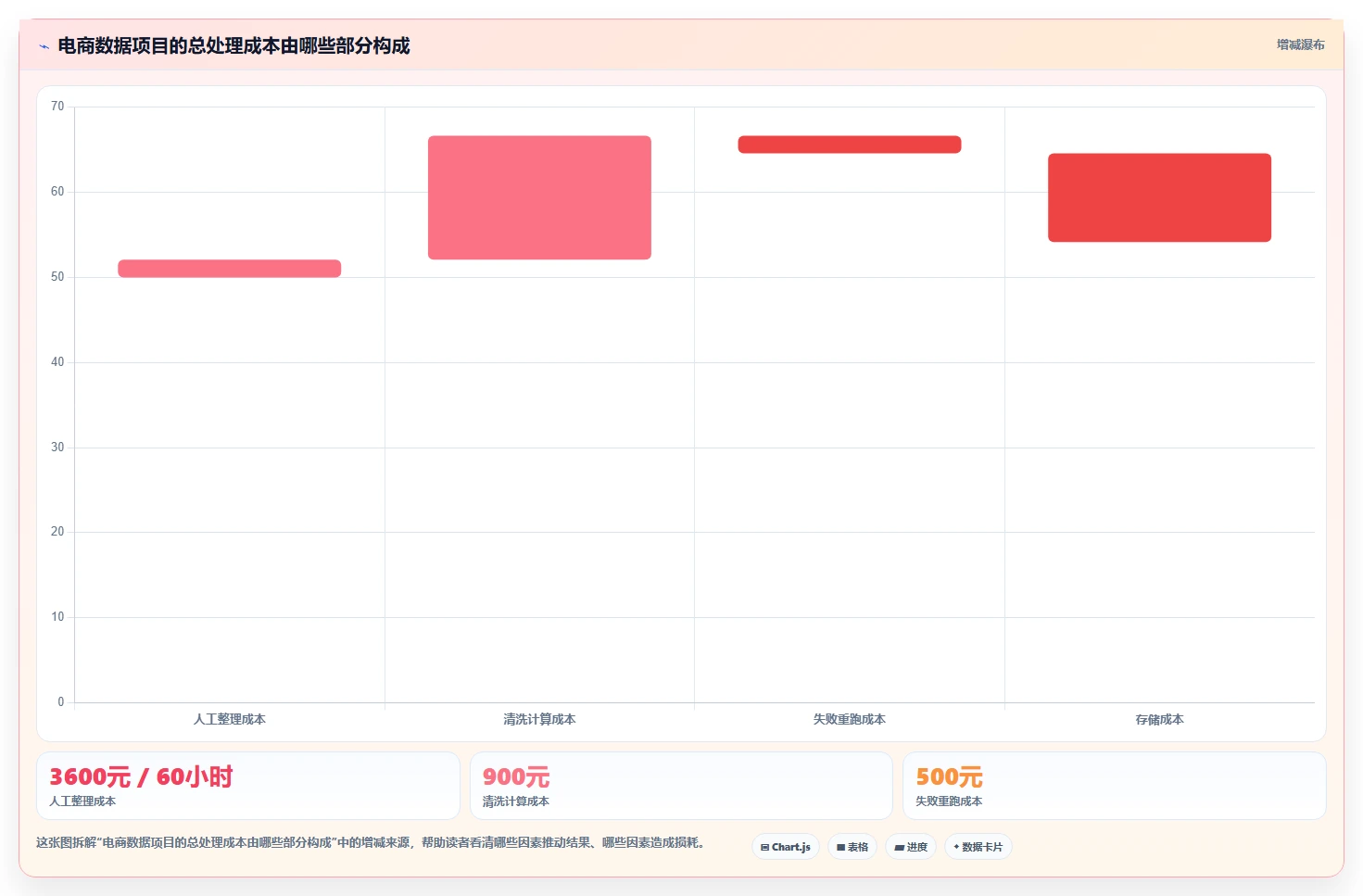Image resolution: width=1363 pixels, height=896 pixels.
Task: Click the 人工整理成本 waterfall bar
Action: 230,269
